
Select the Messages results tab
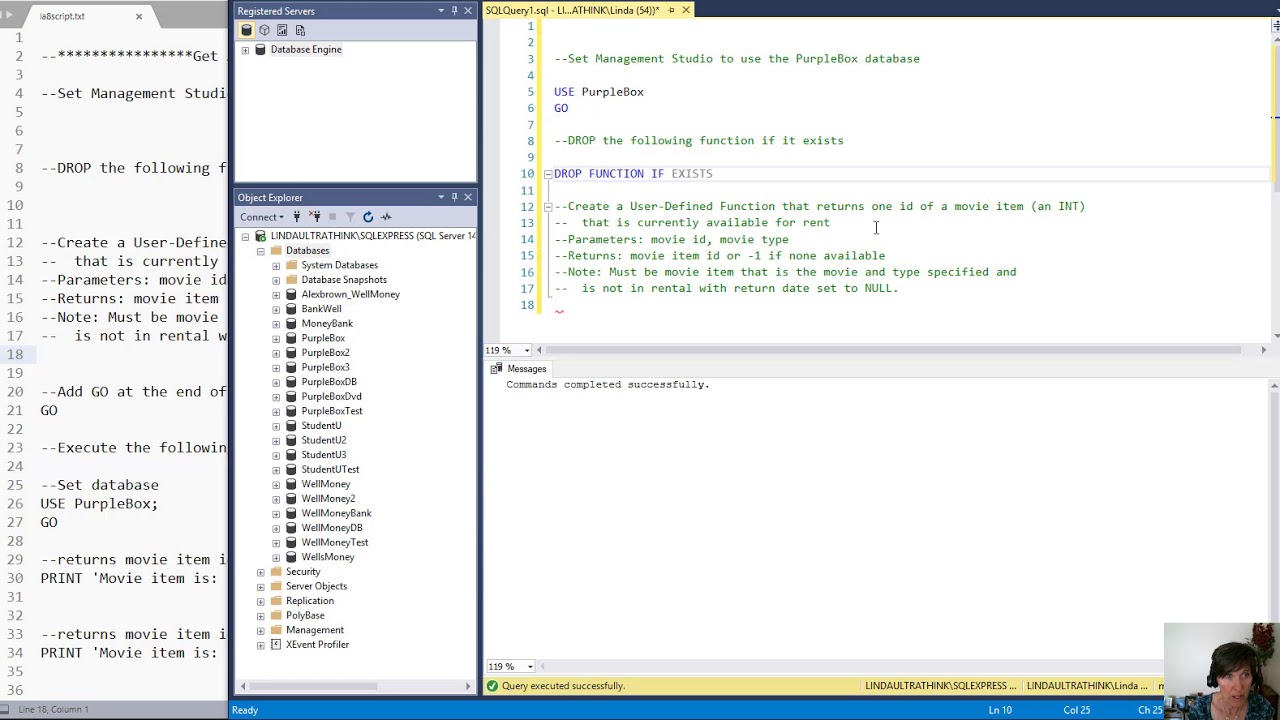click(526, 369)
